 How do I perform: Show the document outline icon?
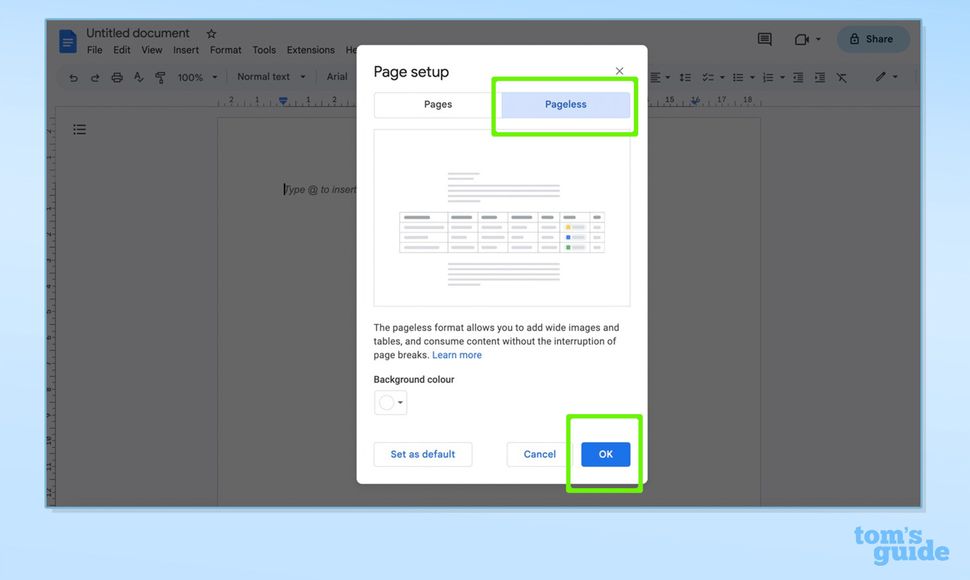(80, 129)
